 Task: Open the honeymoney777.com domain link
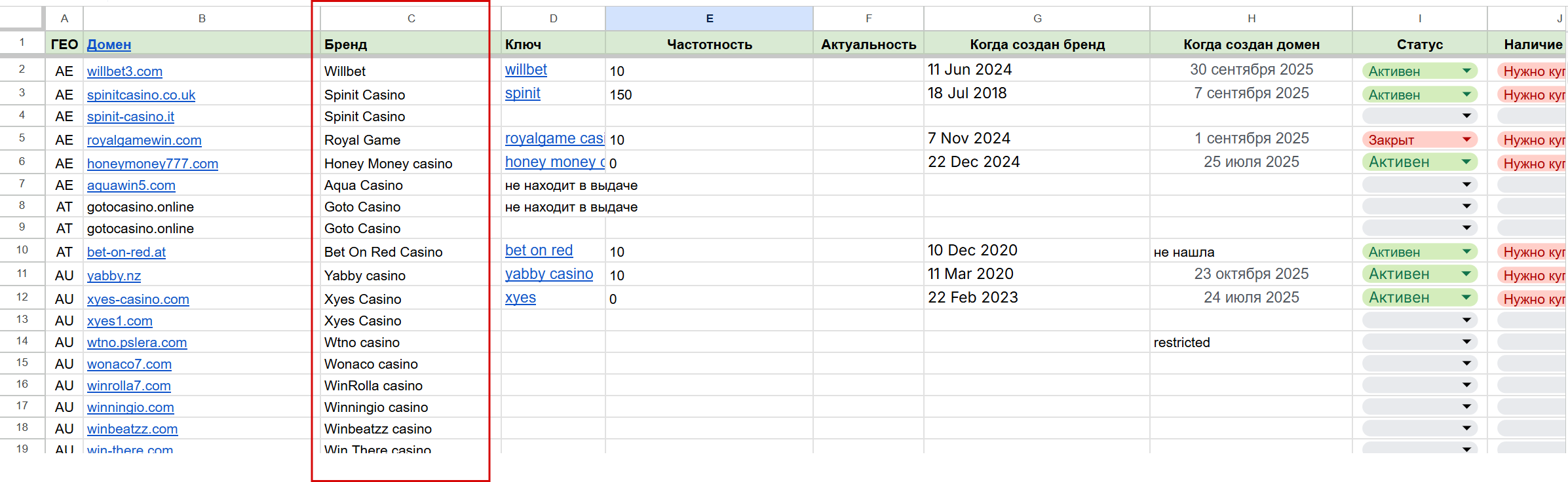click(x=153, y=164)
